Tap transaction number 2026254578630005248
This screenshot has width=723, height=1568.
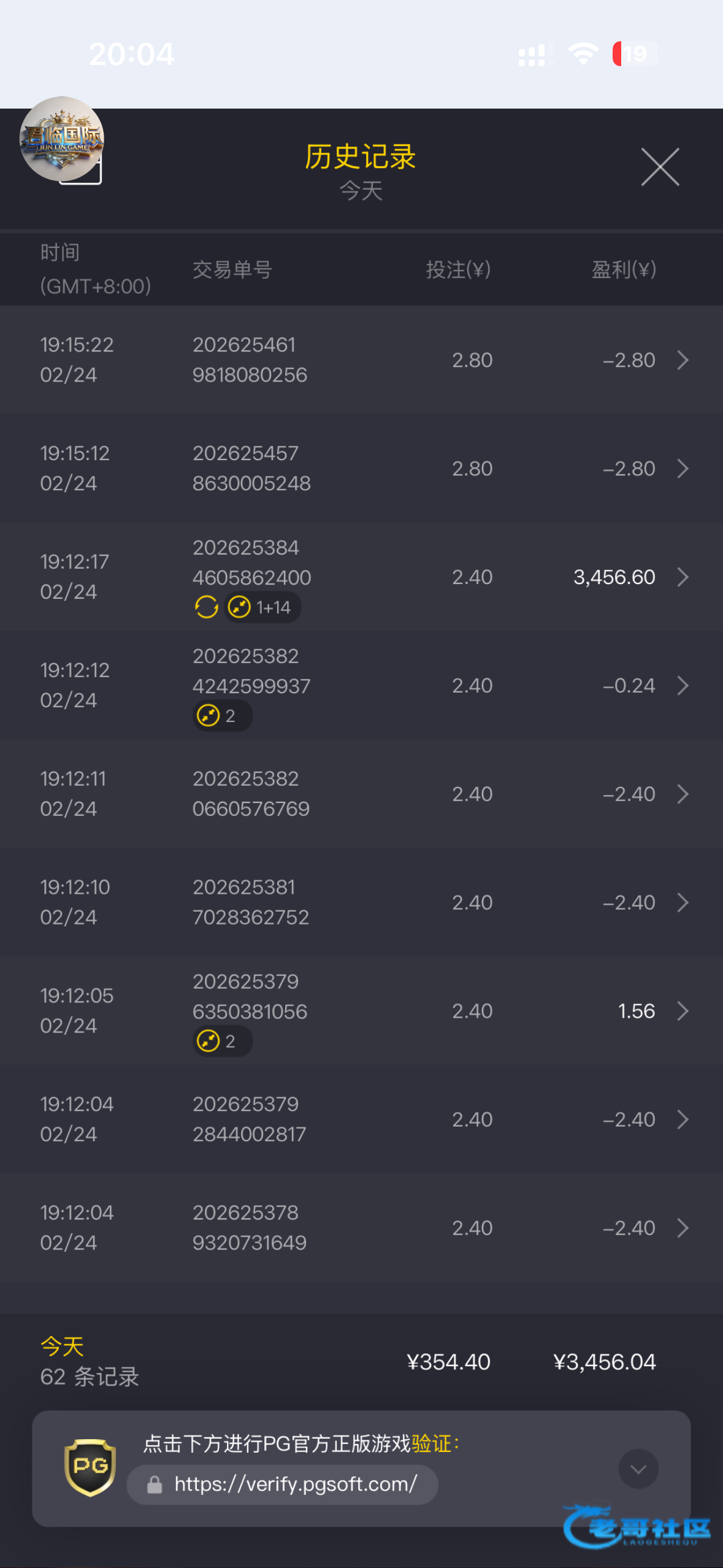click(251, 469)
